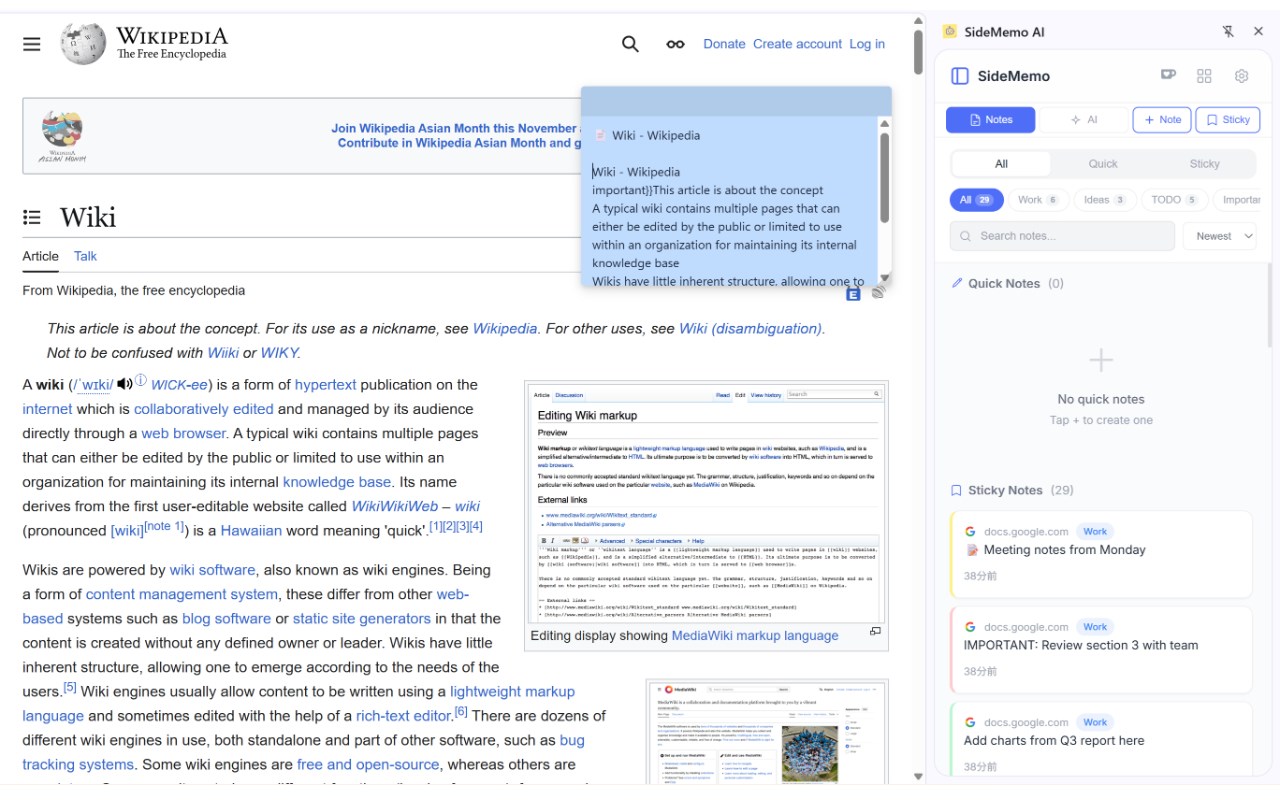Open the Review section 3 with team note
Viewport: 1280px width, 800px height.
(1101, 650)
